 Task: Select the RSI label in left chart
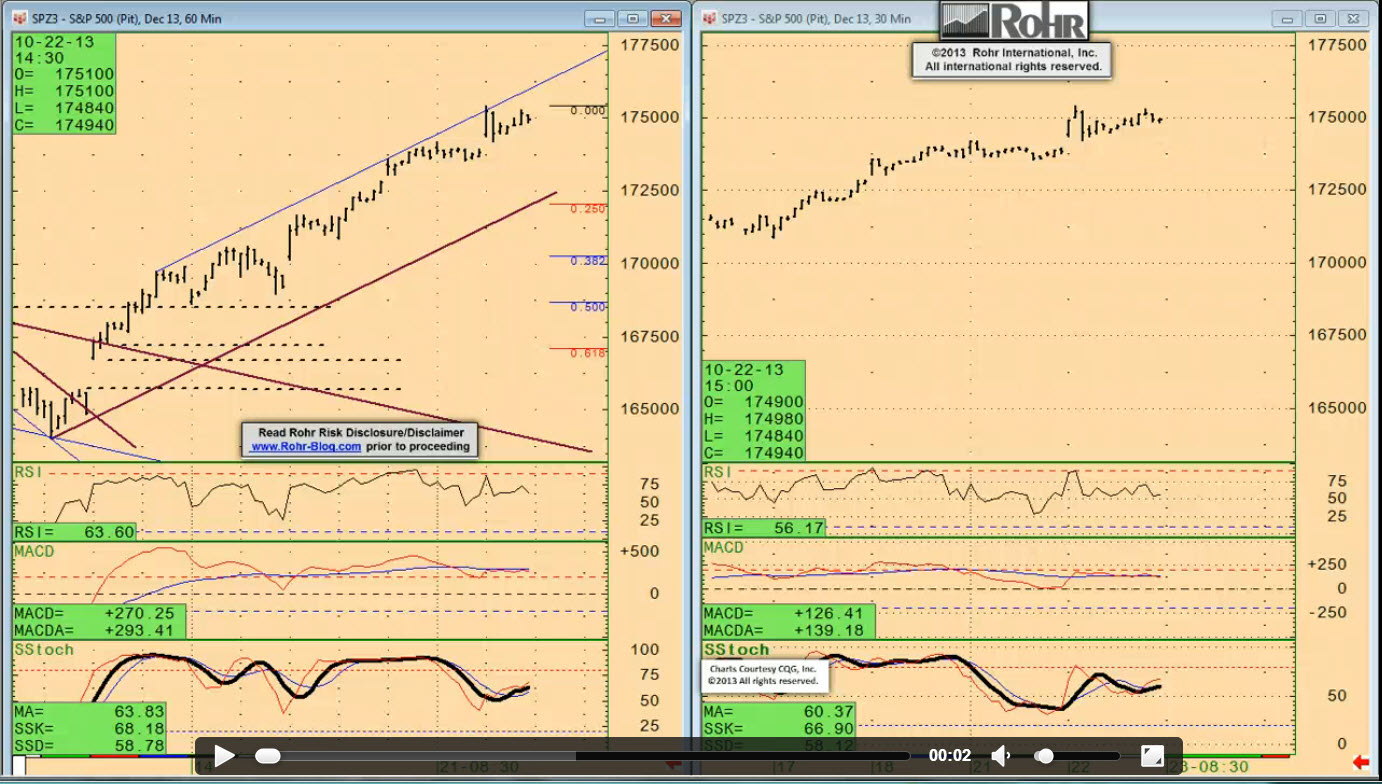click(31, 471)
